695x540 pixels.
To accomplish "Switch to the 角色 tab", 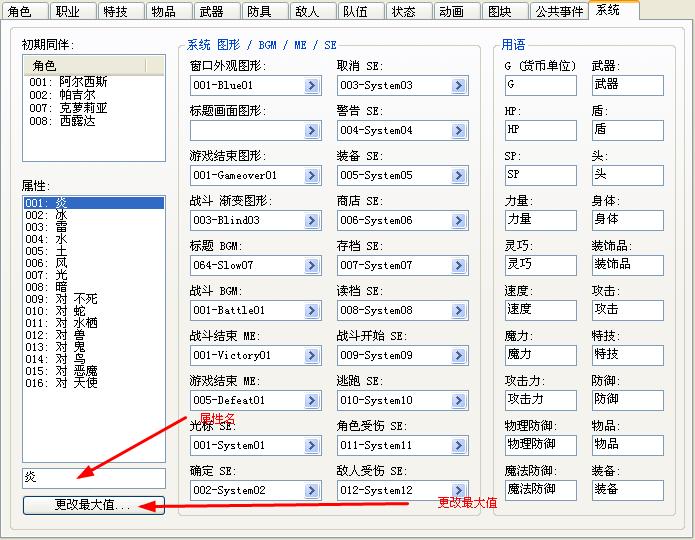I will [x=24, y=12].
